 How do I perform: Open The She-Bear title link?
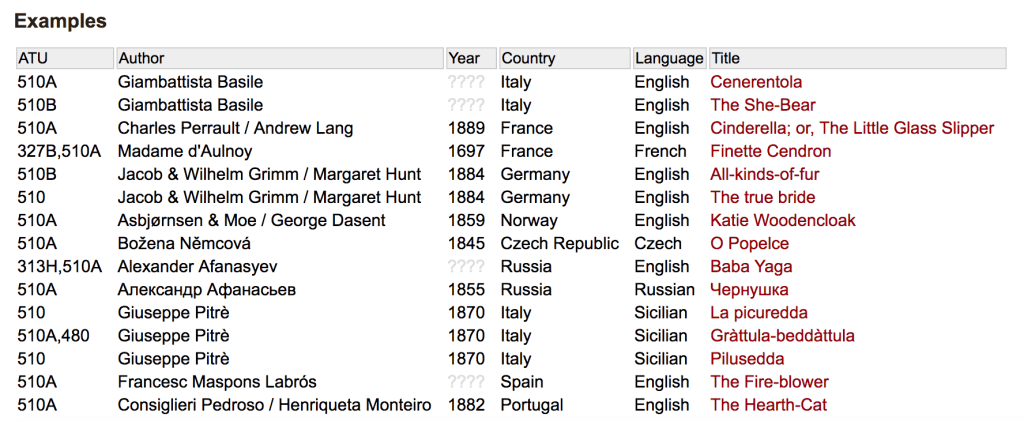(762, 105)
